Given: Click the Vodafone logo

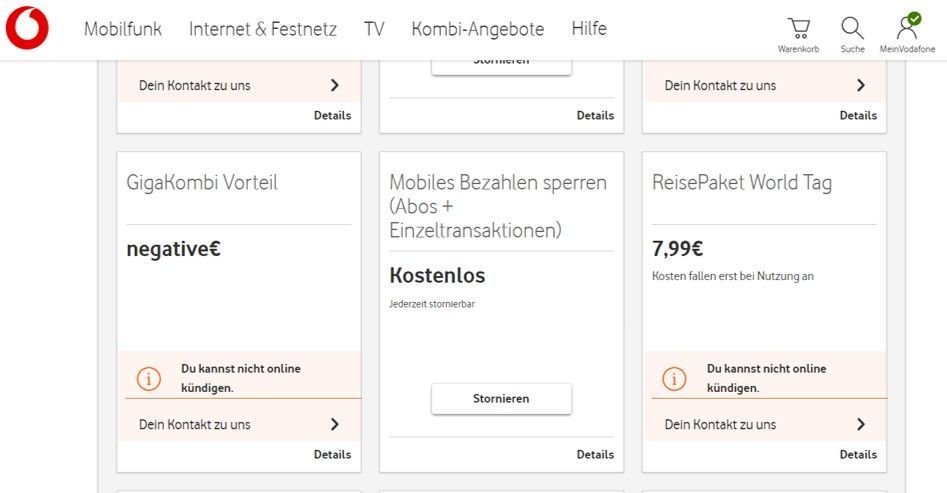Looking at the screenshot, I should click(x=27, y=29).
